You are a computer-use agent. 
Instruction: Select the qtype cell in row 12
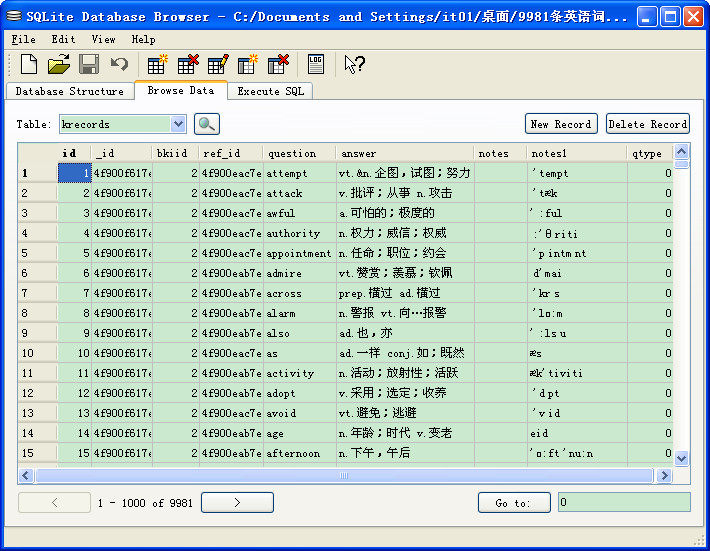pos(650,393)
